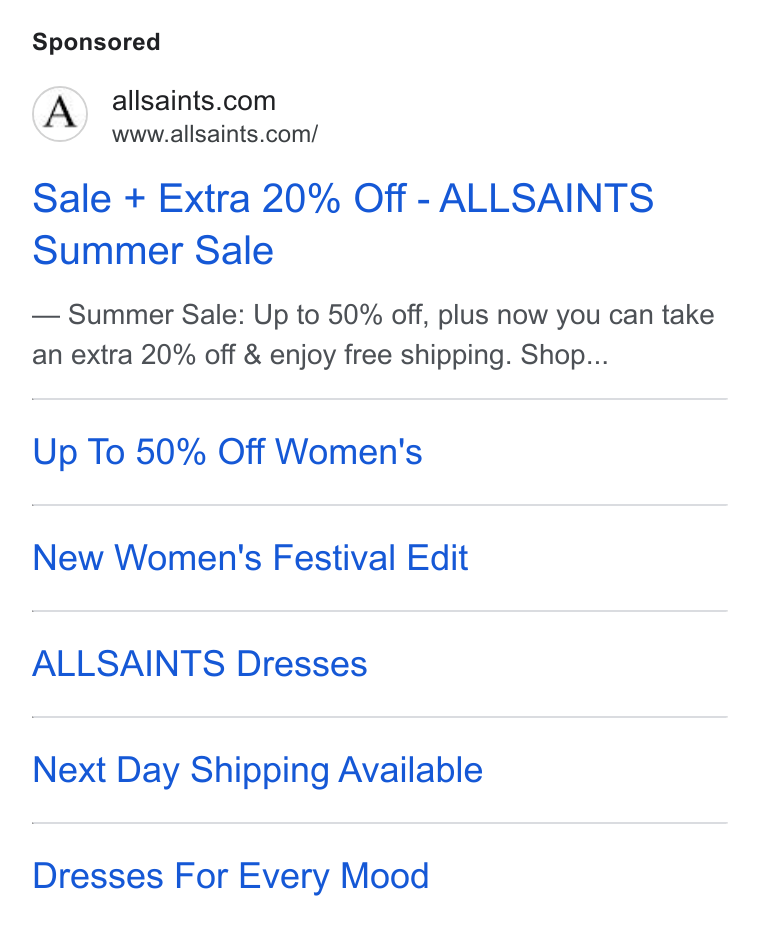Click the www.allsaints.com/ display URL

coord(215,134)
